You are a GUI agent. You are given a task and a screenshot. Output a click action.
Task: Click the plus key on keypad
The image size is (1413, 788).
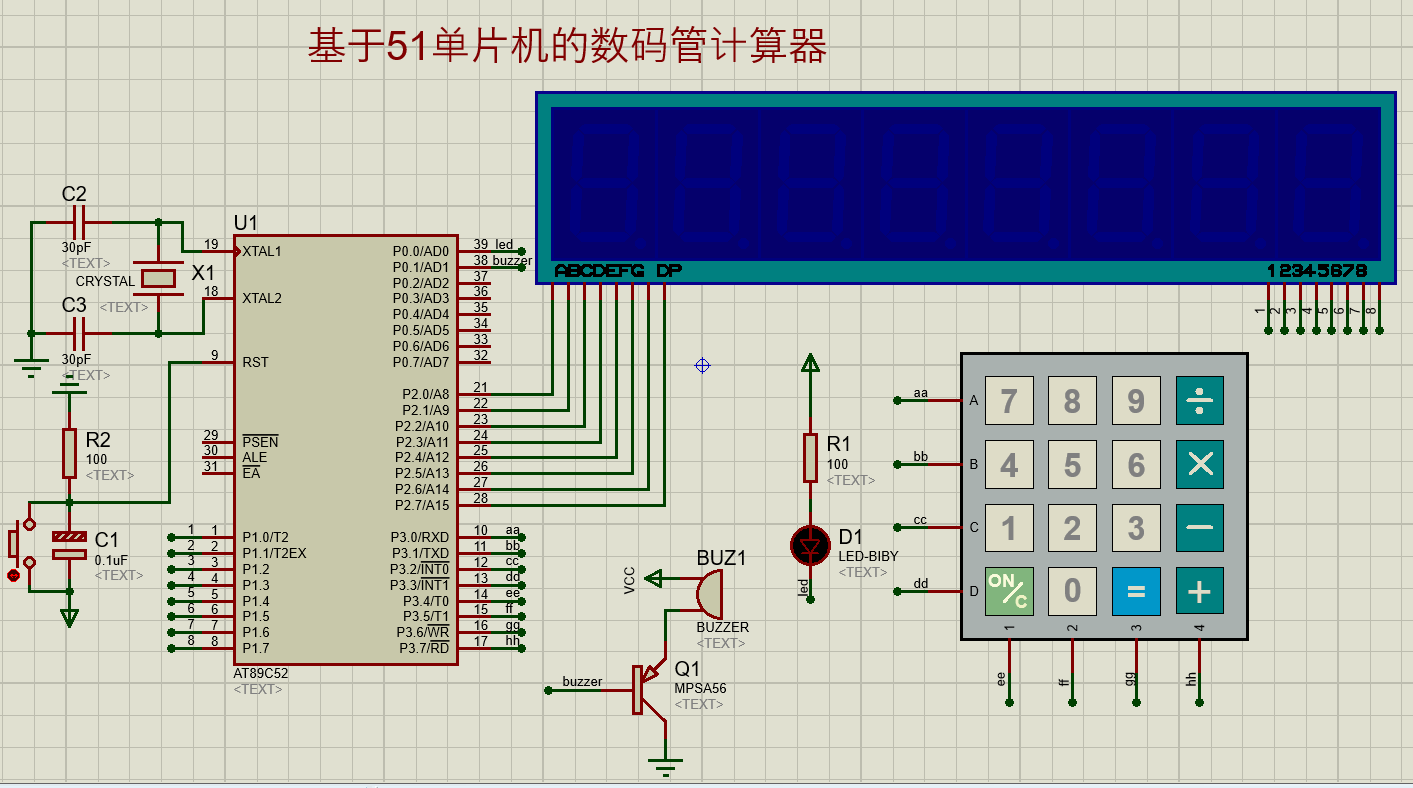pyautogui.click(x=1199, y=592)
